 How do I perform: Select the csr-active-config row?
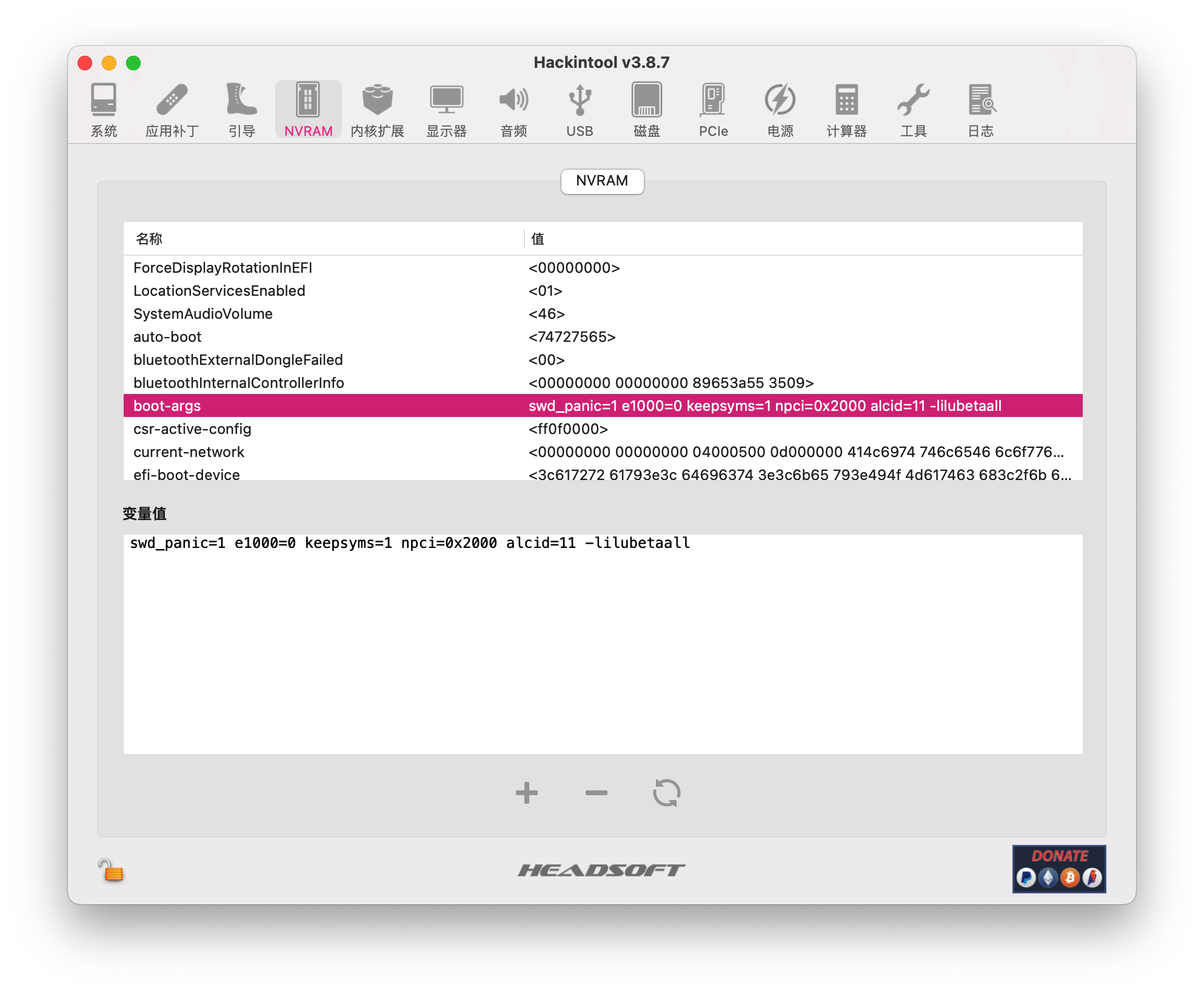pos(603,429)
